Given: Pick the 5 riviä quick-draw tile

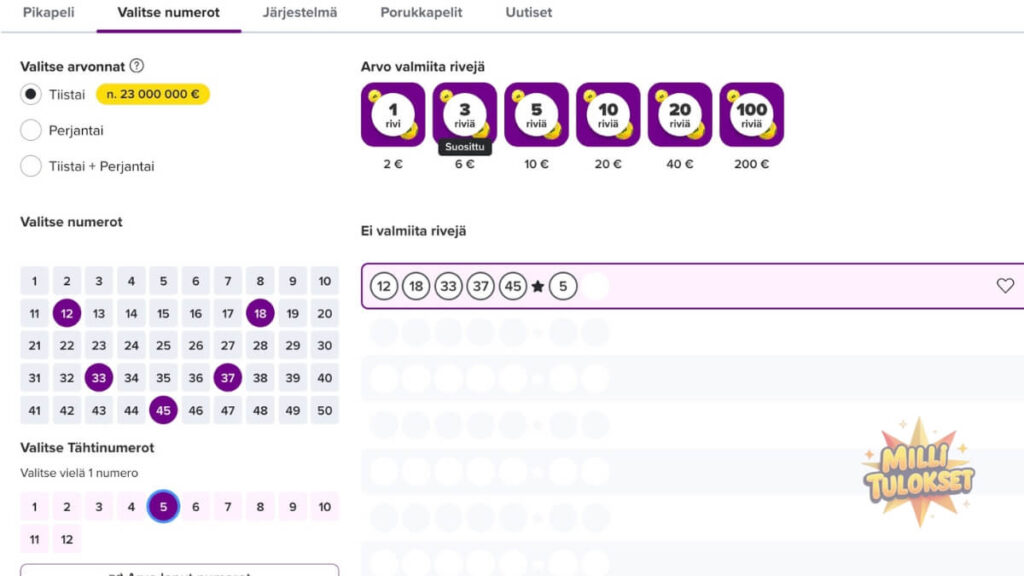Looking at the screenshot, I should [x=537, y=114].
